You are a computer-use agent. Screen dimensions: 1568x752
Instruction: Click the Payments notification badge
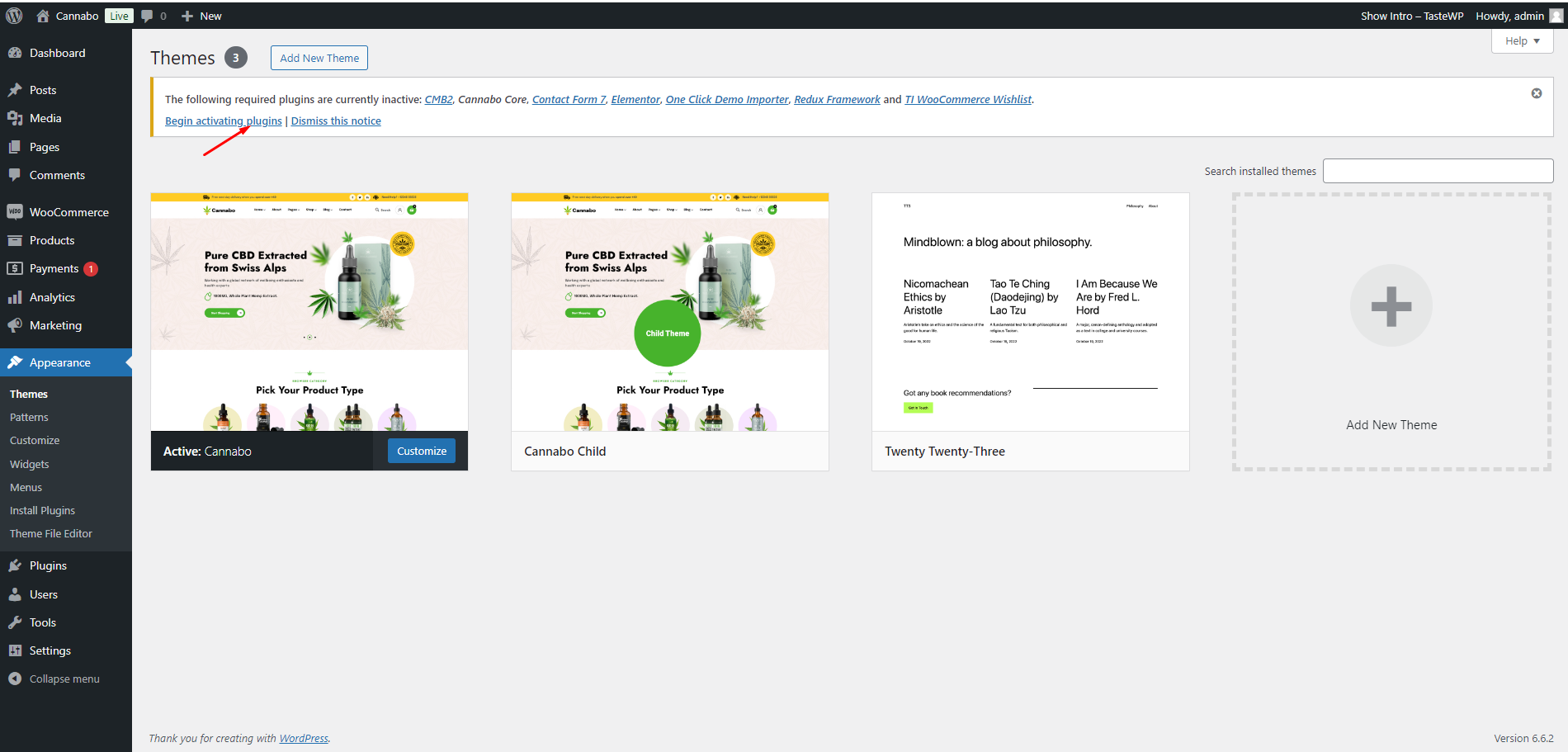pos(91,269)
